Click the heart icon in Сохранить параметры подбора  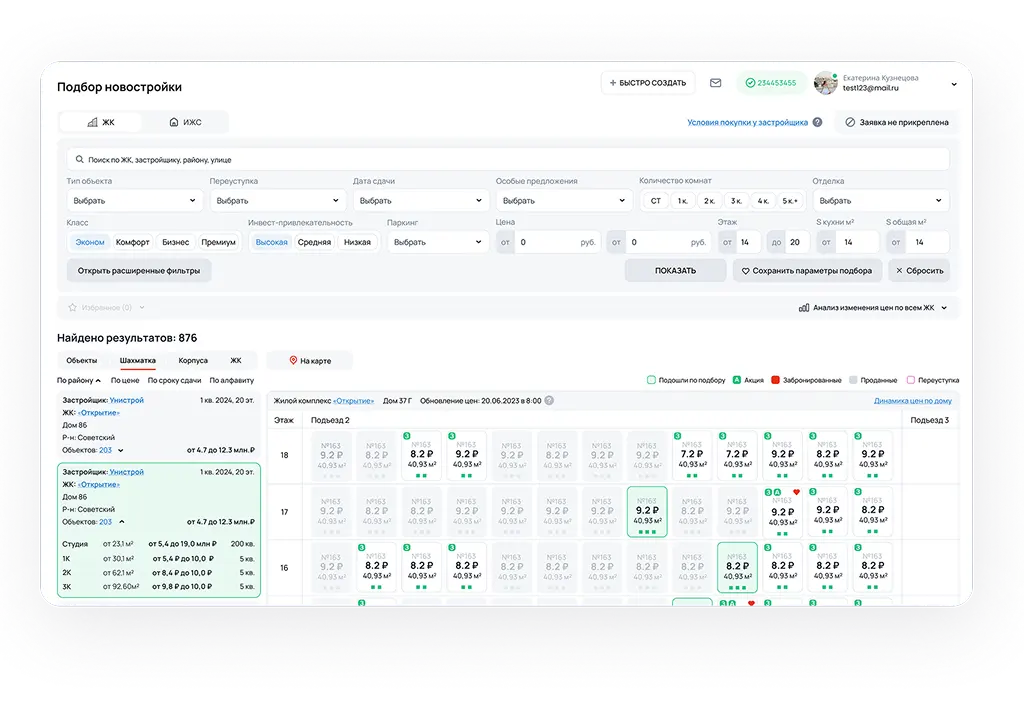745,270
